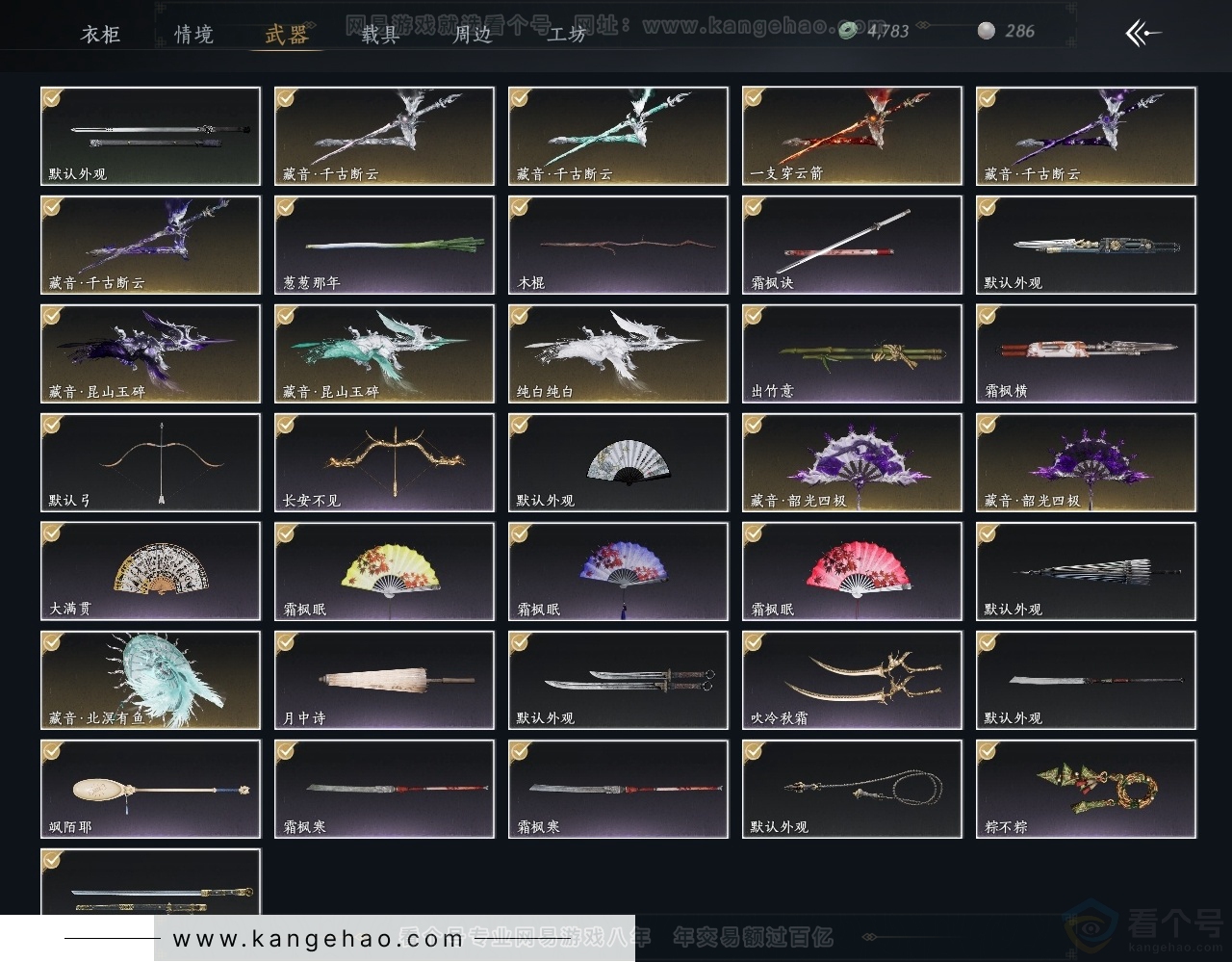Choose the 长安不见 golden bow skin

coord(384,462)
